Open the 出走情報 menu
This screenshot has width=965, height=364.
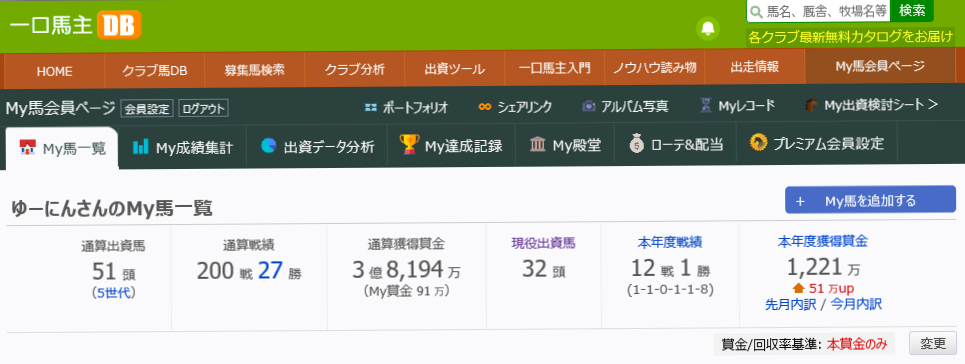tap(755, 67)
